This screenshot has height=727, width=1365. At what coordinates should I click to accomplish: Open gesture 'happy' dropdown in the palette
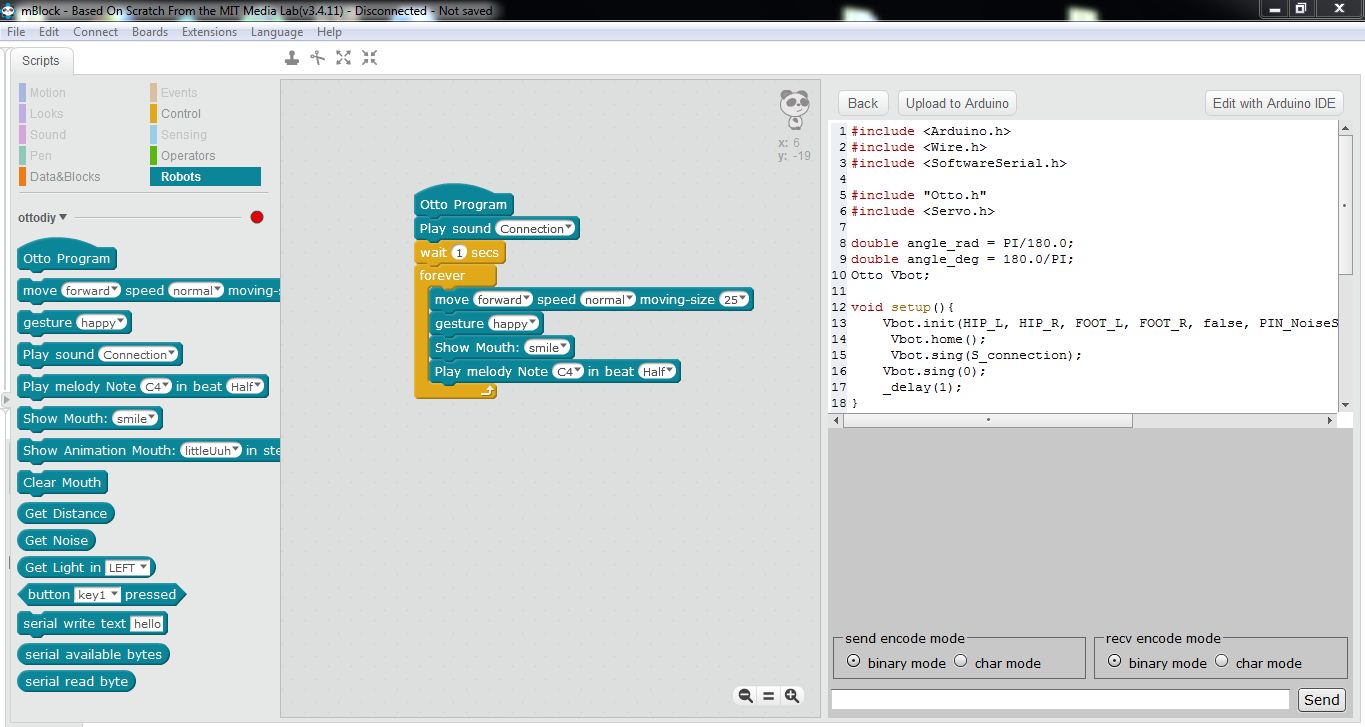pyautogui.click(x=102, y=323)
